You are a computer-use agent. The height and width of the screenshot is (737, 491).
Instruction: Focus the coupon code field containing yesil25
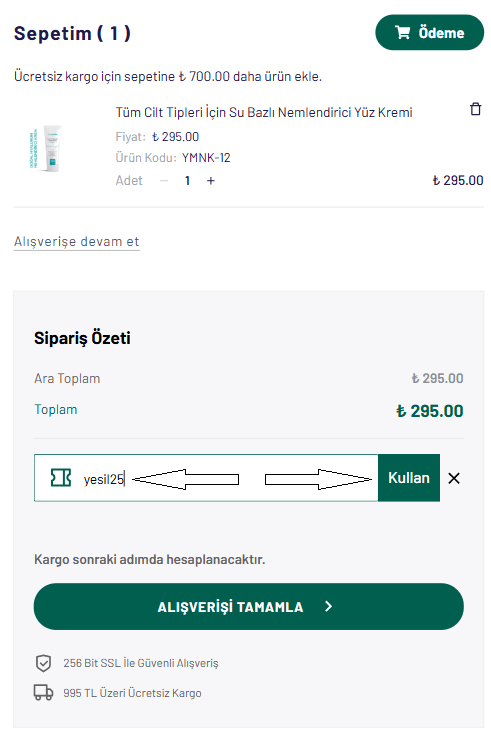206,478
